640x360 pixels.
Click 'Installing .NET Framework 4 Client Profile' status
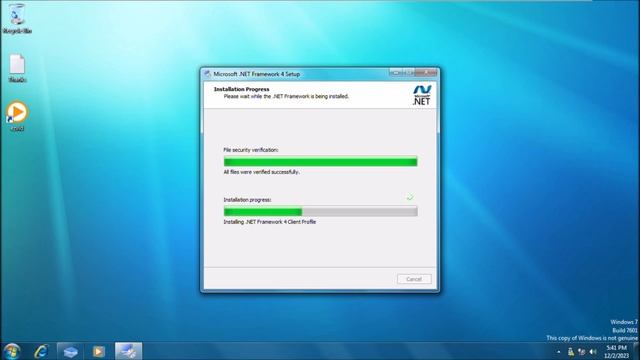pos(270,222)
